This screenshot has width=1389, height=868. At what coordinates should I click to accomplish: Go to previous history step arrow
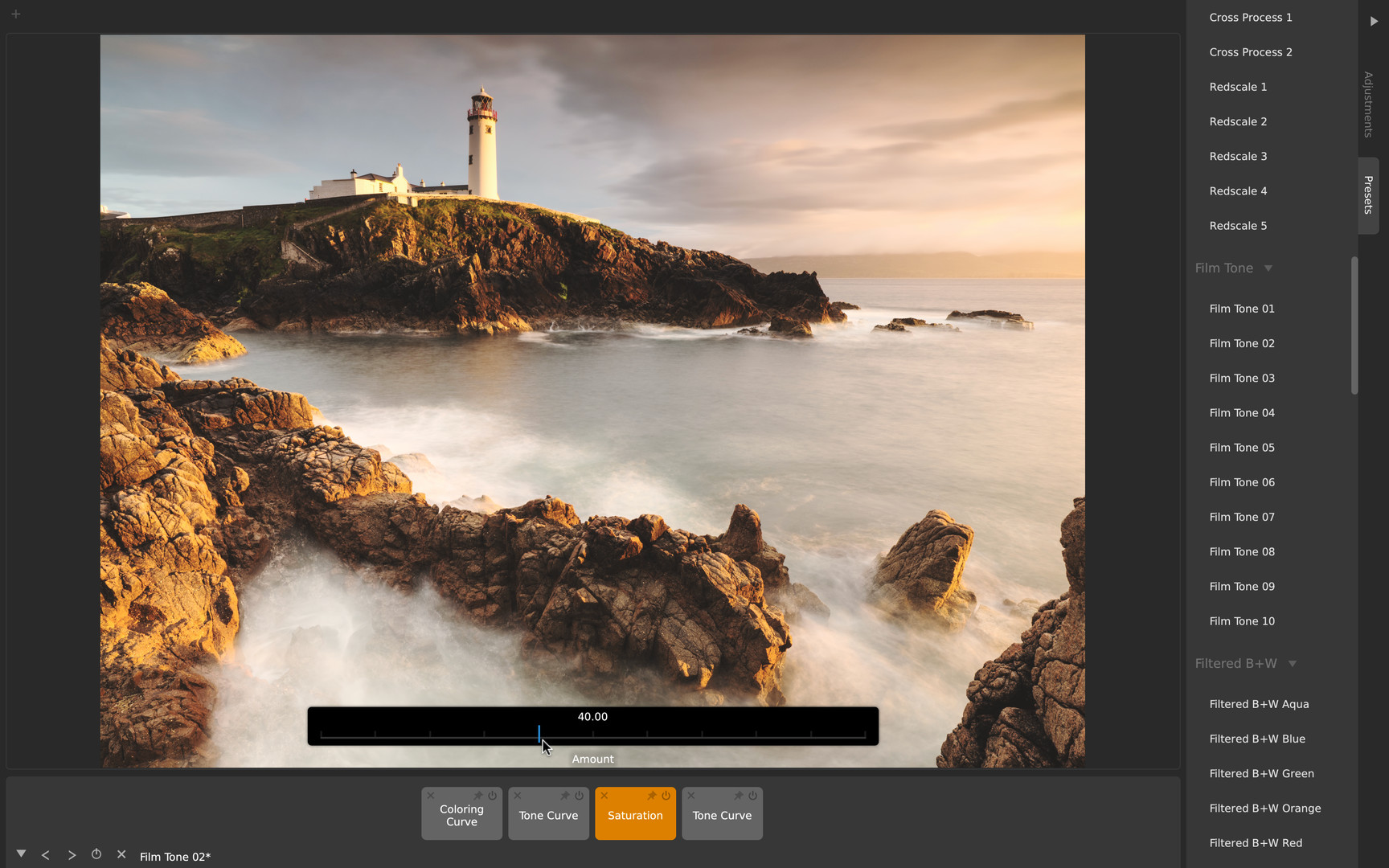(x=46, y=855)
